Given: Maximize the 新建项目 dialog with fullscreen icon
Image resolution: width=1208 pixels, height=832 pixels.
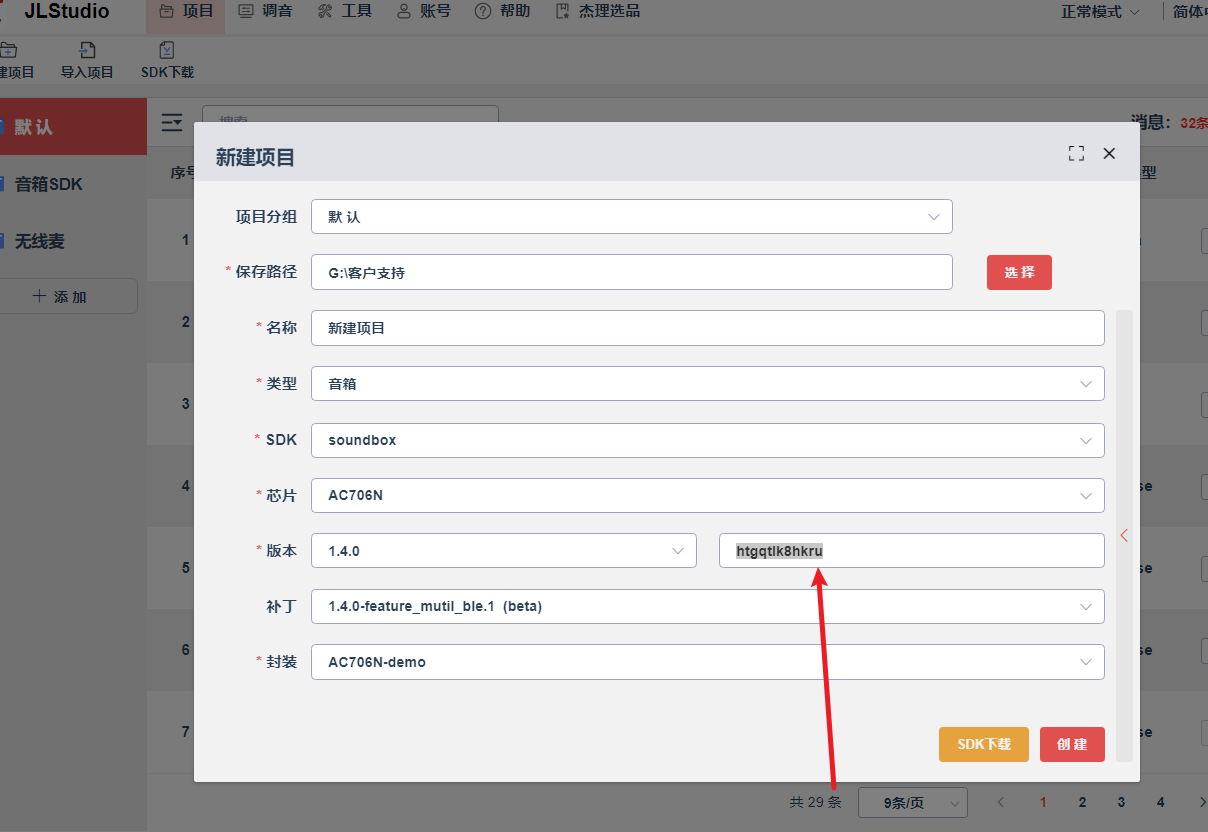Looking at the screenshot, I should click(1076, 153).
